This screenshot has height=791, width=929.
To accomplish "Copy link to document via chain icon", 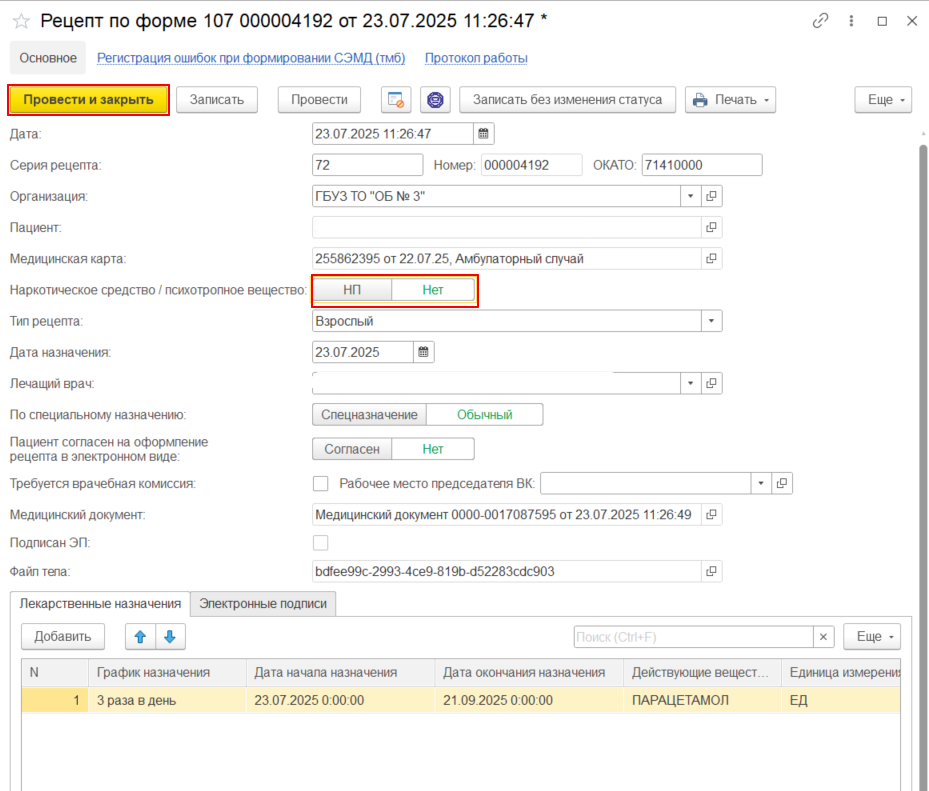I will (x=821, y=21).
